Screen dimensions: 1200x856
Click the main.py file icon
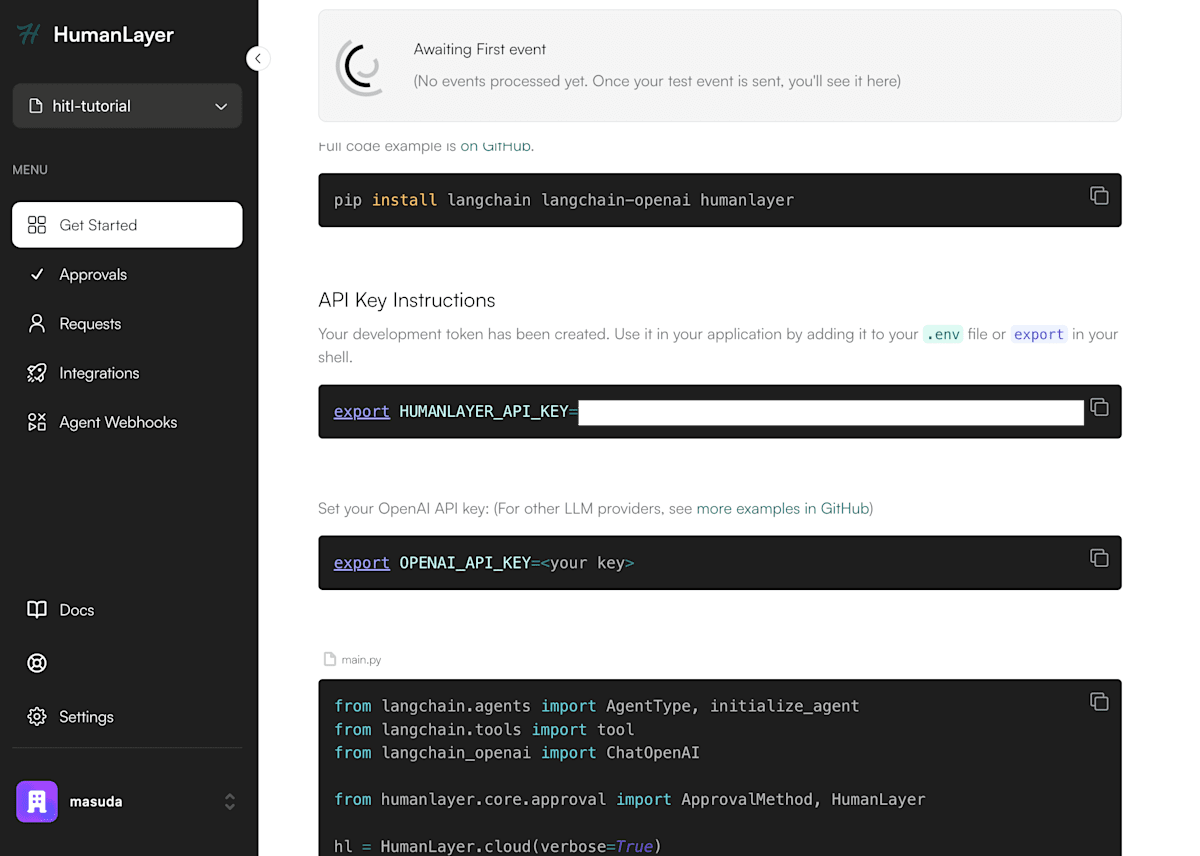pos(329,659)
